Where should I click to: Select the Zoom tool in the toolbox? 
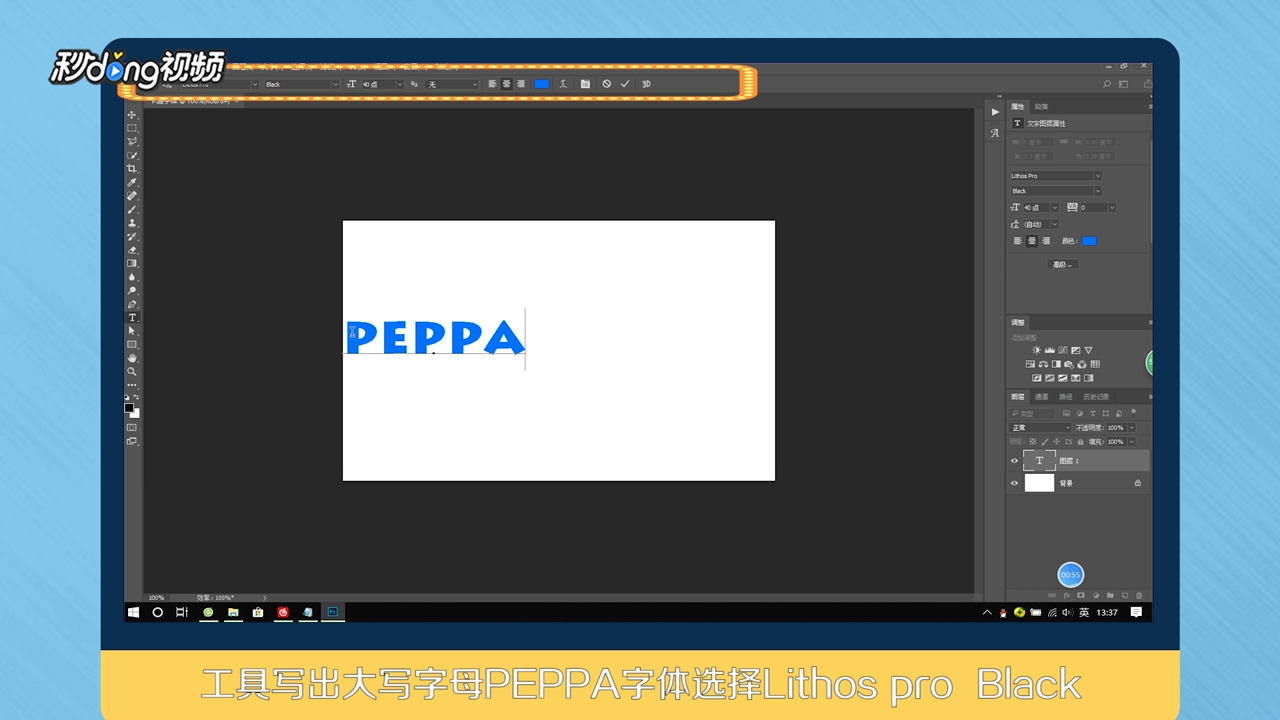[132, 372]
